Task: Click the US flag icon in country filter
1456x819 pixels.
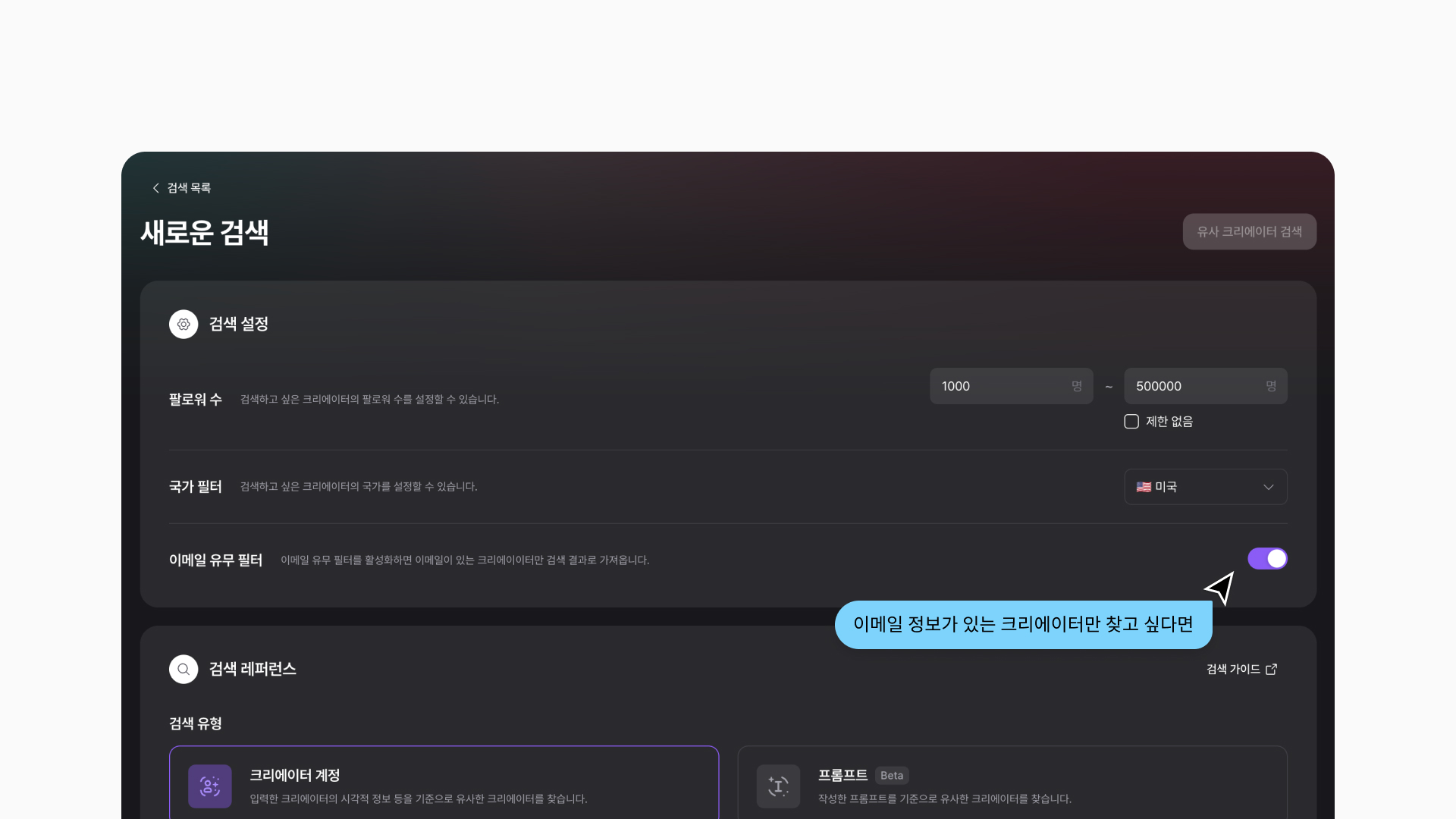Action: 1144,487
